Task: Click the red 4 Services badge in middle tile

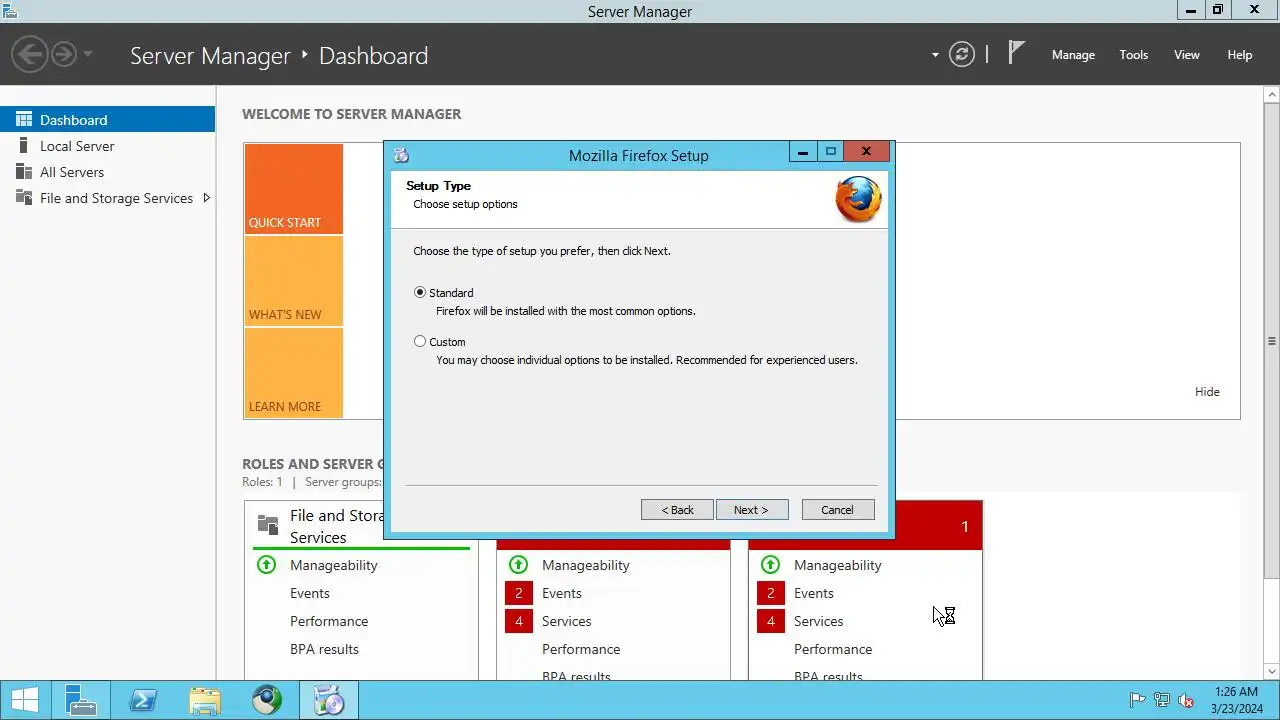Action: (x=518, y=621)
